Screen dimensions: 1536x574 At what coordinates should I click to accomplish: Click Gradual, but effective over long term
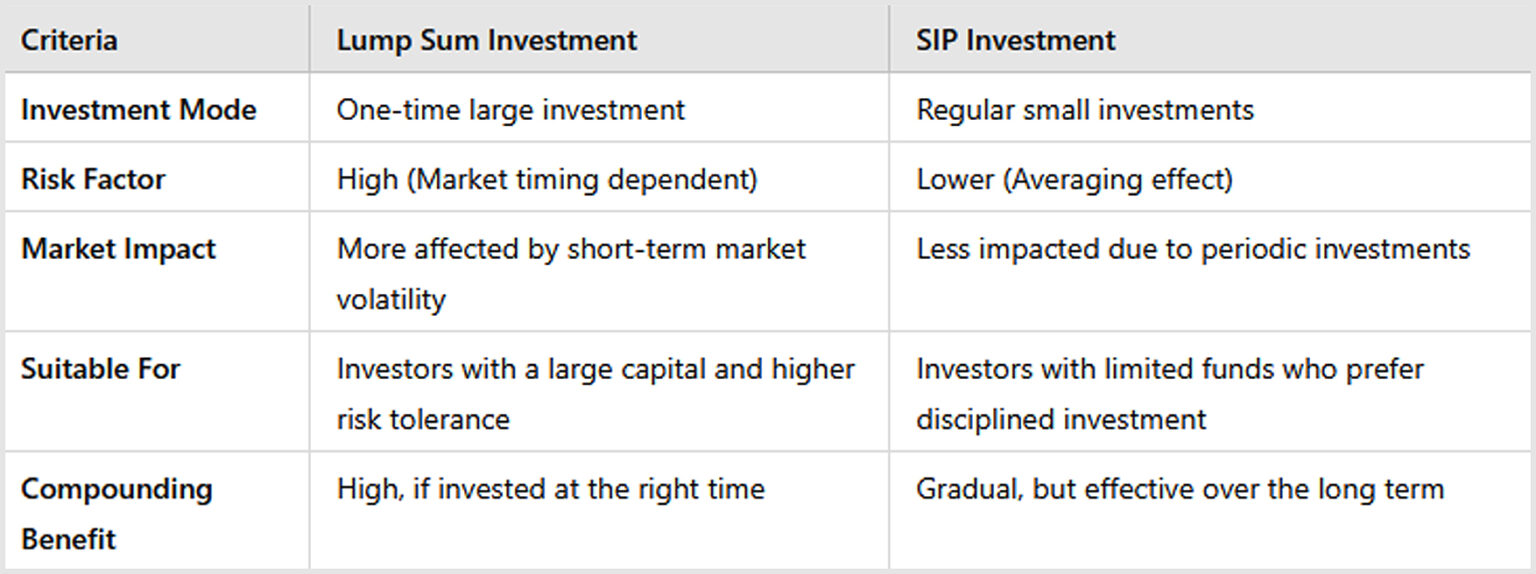tap(1180, 489)
